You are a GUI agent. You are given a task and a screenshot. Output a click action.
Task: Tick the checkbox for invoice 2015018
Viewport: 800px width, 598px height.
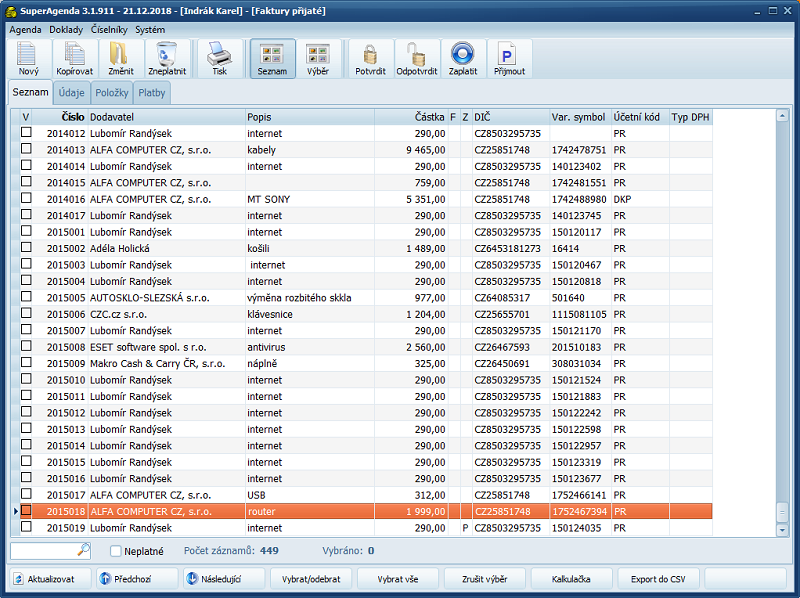[27, 511]
